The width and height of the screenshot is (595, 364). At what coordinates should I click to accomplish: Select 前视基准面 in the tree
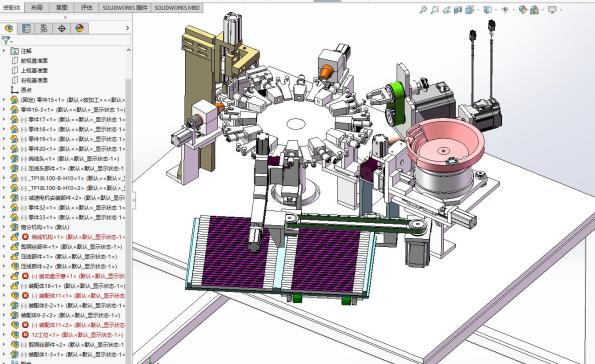tap(34, 61)
